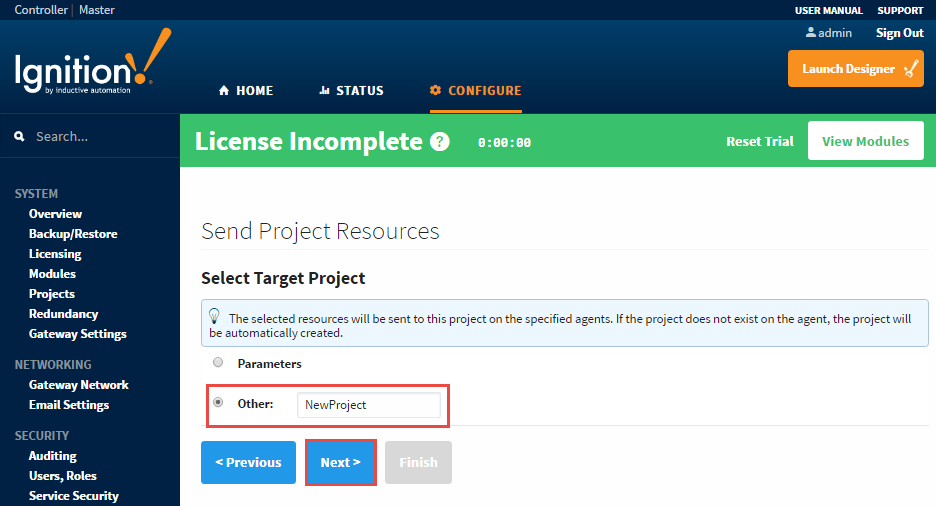Click the Master label in top bar
Image resolution: width=936 pixels, height=506 pixels.
click(x=97, y=10)
